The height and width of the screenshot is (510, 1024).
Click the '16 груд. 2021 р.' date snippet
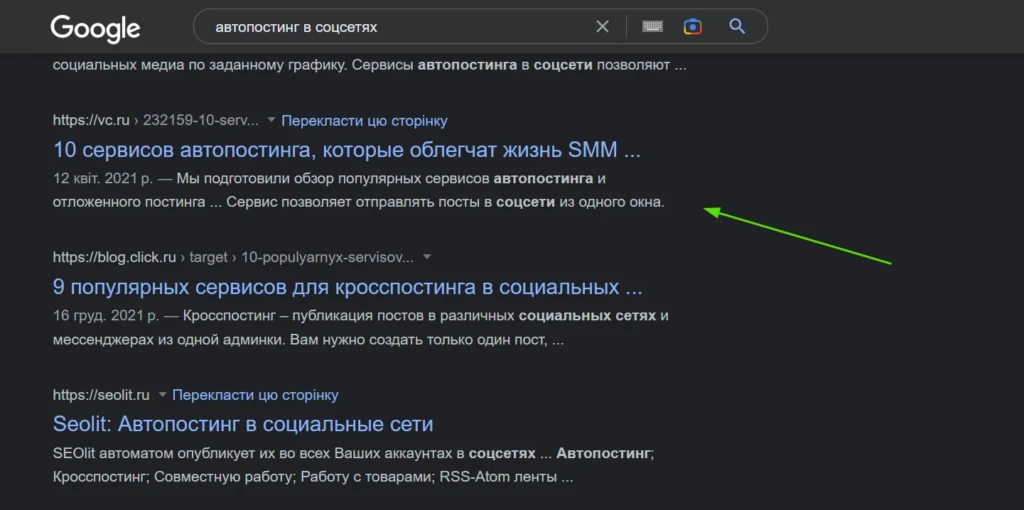[x=106, y=316]
